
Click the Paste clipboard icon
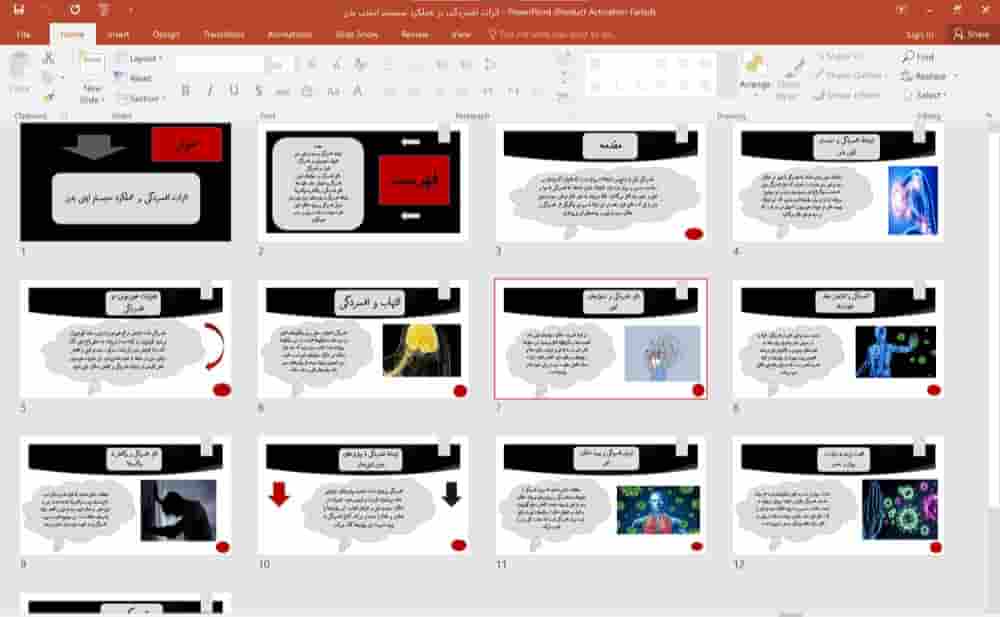coord(19,72)
